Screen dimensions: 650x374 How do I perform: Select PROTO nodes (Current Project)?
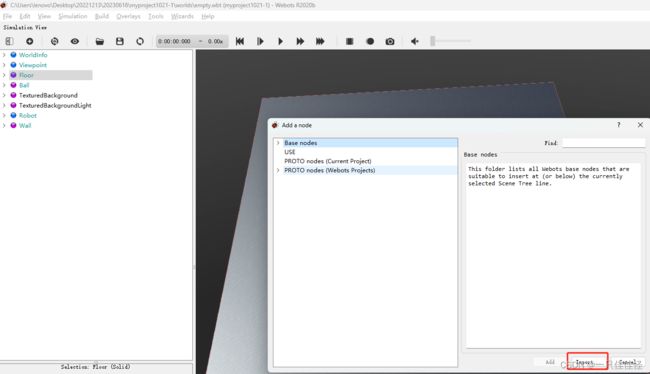pyautogui.click(x=327, y=161)
